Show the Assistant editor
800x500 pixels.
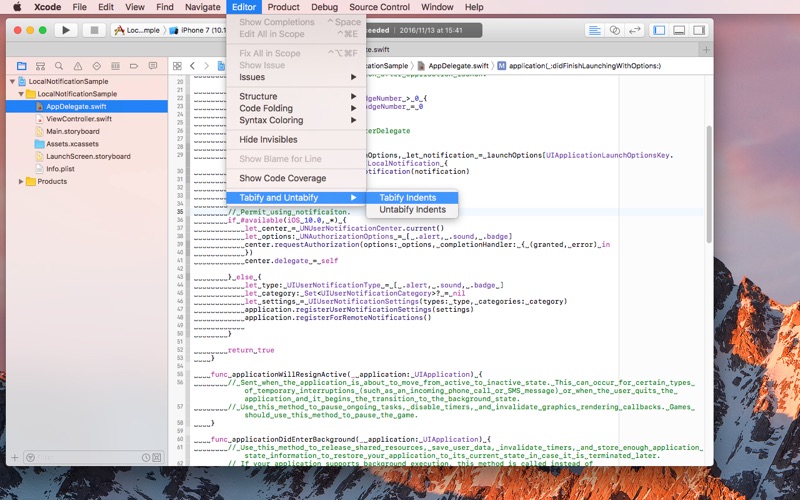[x=615, y=30]
